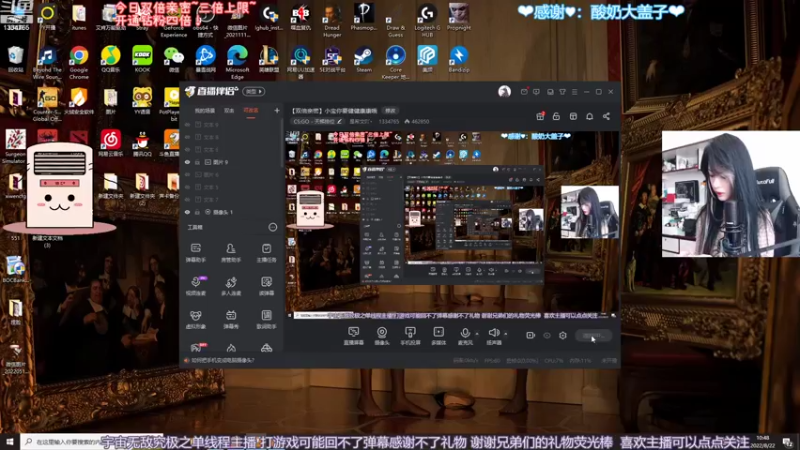This screenshot has height=450, width=800.
Task: Click the record video icon beside settings
Action: tap(531, 335)
